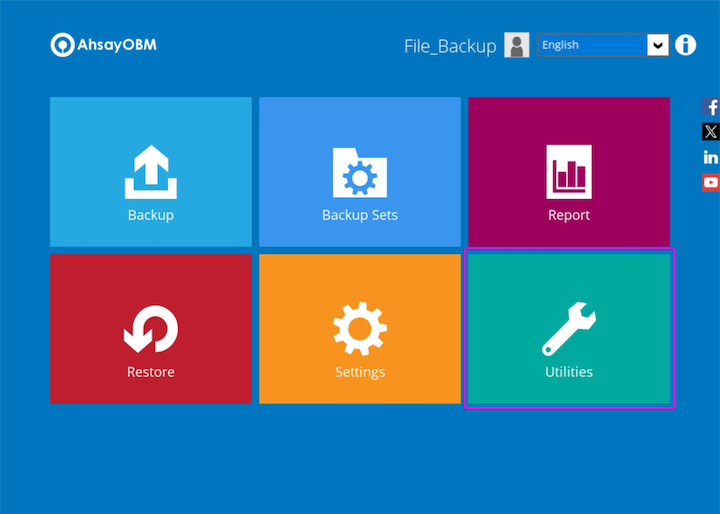Select the Restore tile label
This screenshot has width=720, height=514.
click(x=150, y=372)
